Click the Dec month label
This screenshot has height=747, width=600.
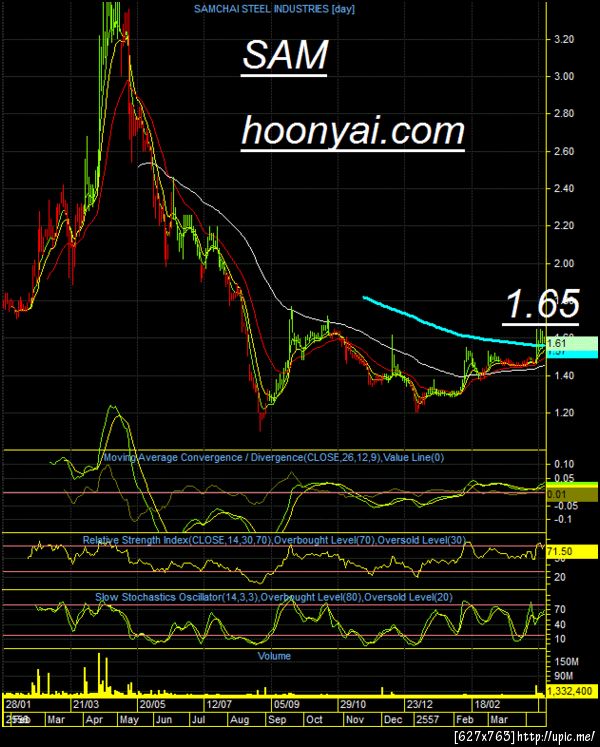pyautogui.click(x=393, y=719)
